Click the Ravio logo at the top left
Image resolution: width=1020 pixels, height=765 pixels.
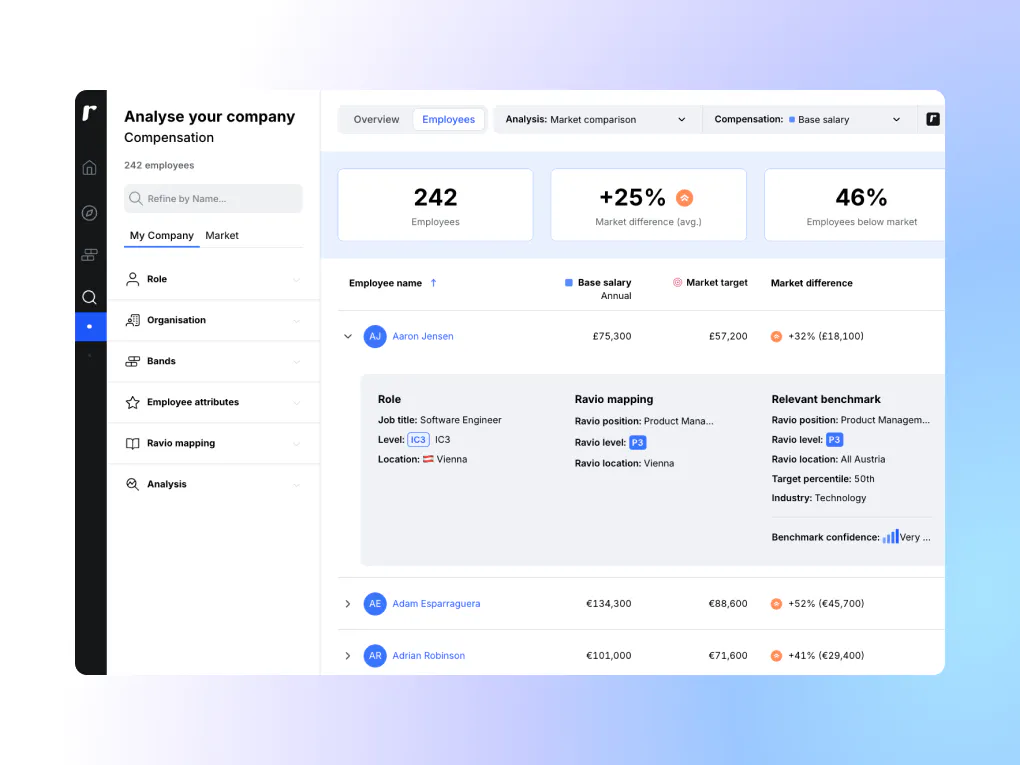(90, 113)
